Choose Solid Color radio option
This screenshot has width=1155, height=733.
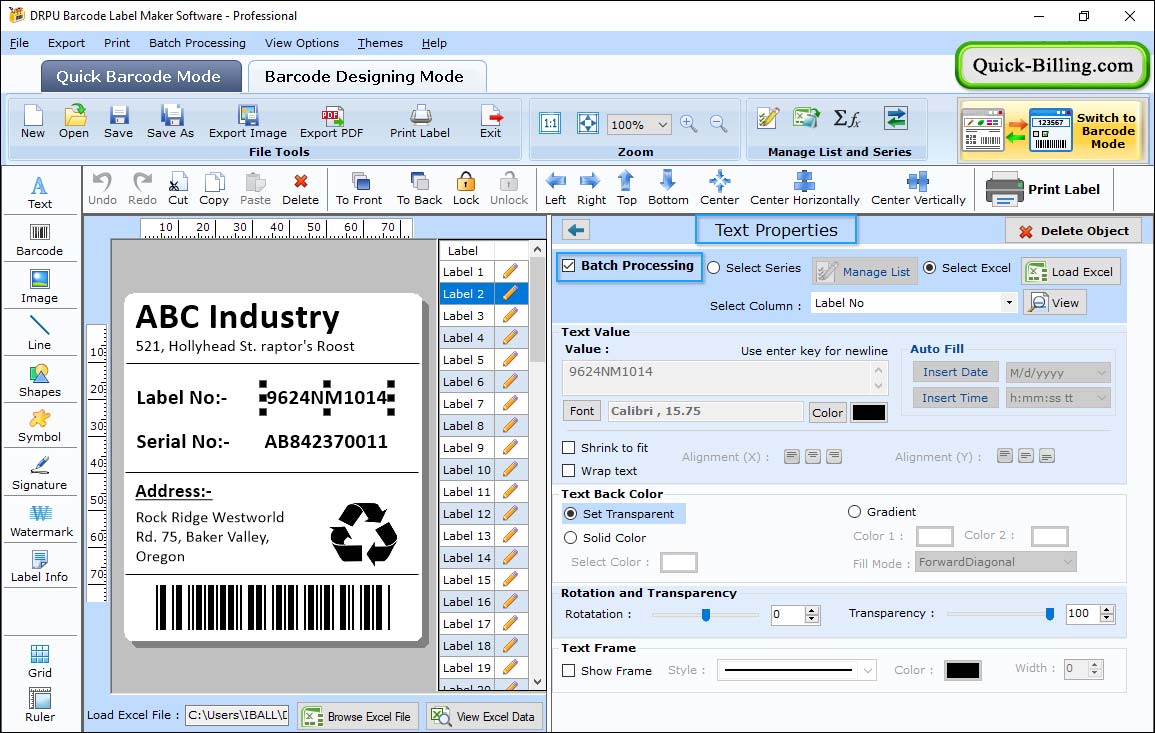[570, 538]
